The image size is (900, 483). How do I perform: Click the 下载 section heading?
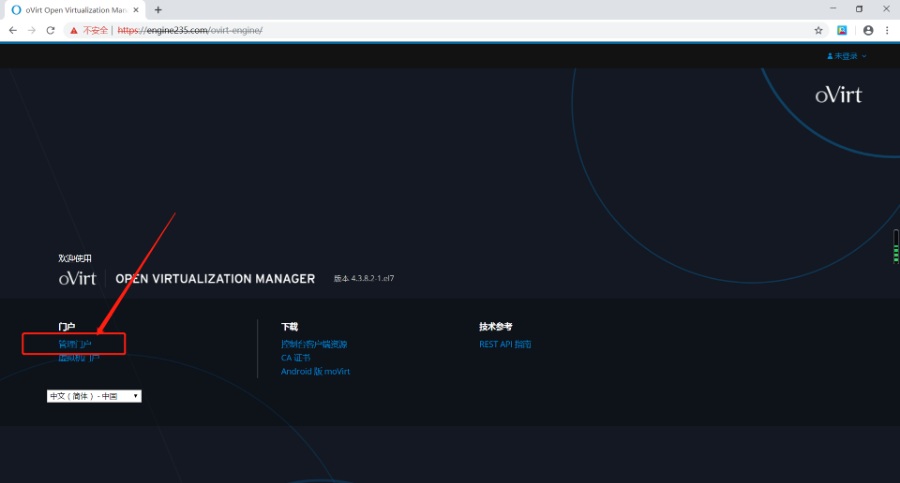point(289,327)
